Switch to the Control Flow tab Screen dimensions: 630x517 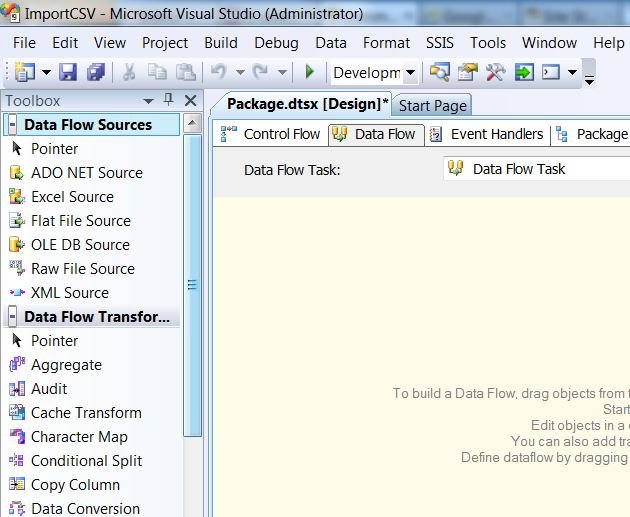point(271,134)
